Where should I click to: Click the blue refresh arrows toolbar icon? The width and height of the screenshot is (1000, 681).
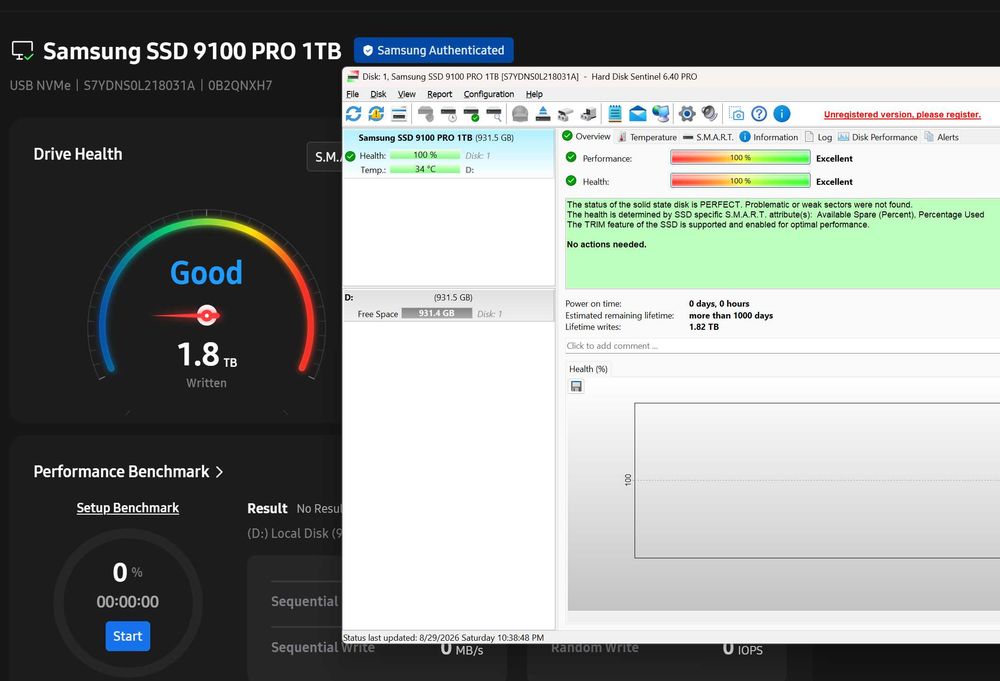coord(353,114)
